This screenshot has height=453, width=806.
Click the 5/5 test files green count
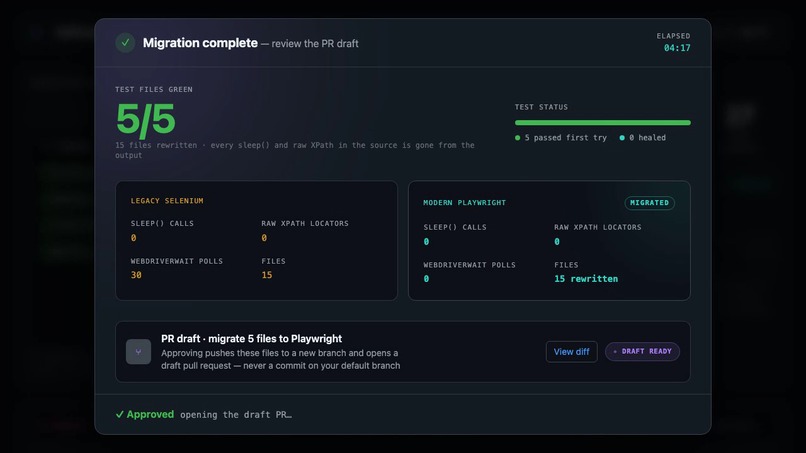point(145,119)
